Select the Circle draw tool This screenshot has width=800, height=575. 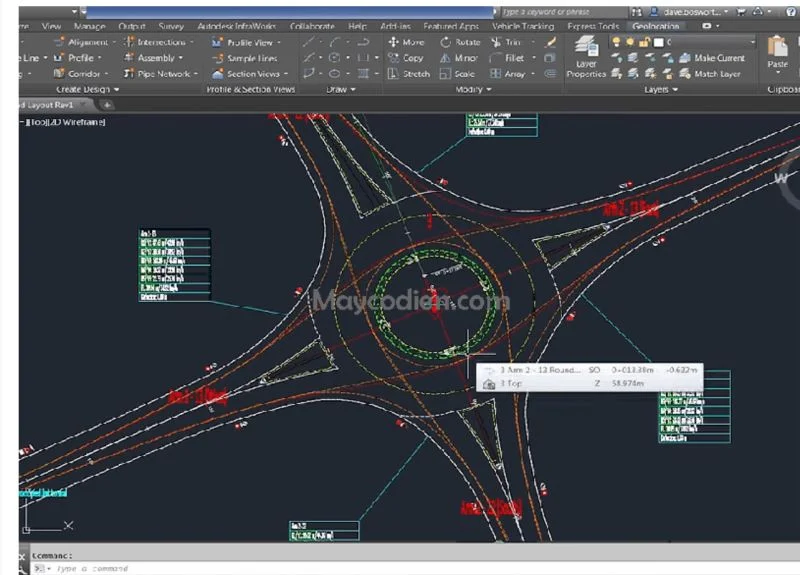[335, 58]
